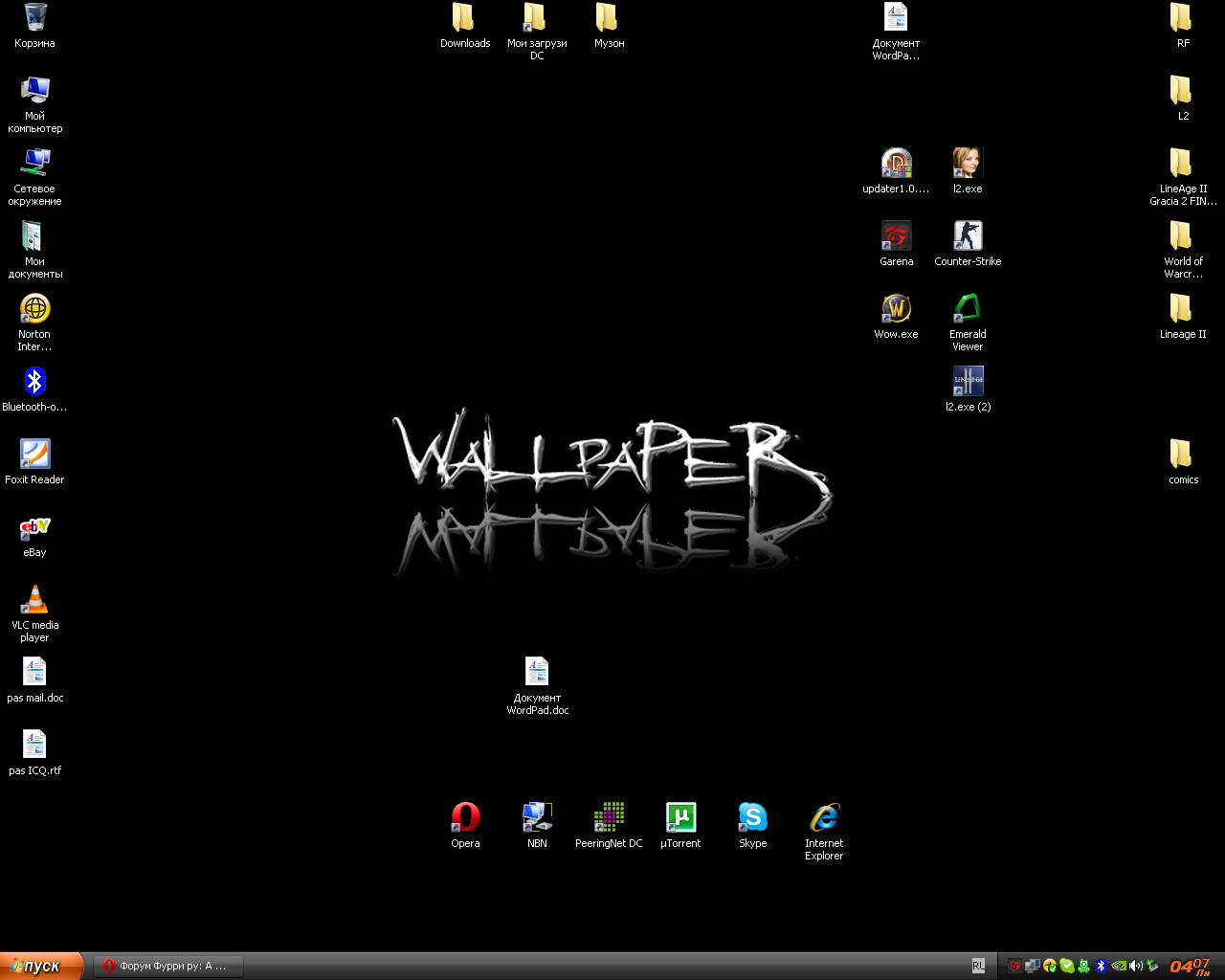Launch µTorrent from the desktop
1225x980 pixels.
680,818
